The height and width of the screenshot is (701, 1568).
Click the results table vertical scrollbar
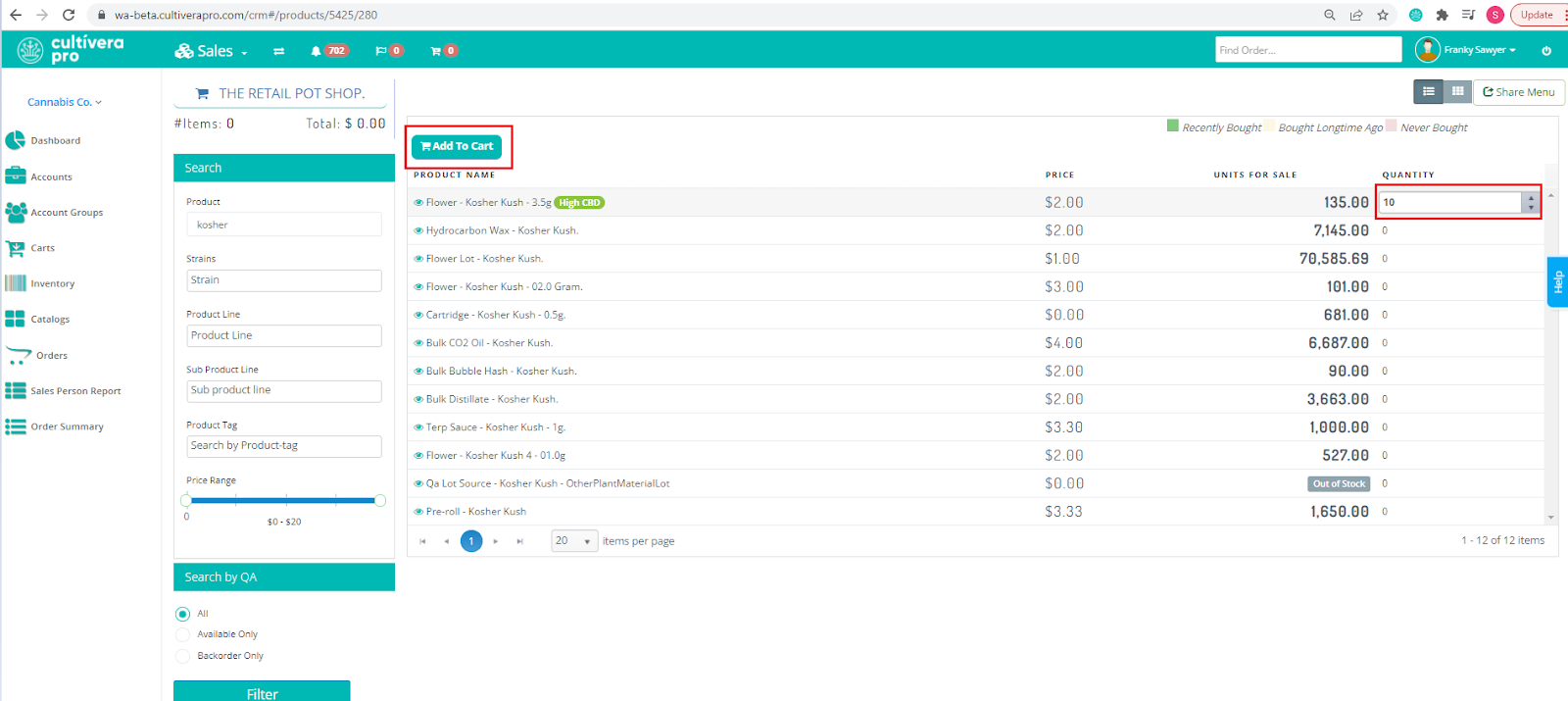[x=1550, y=356]
